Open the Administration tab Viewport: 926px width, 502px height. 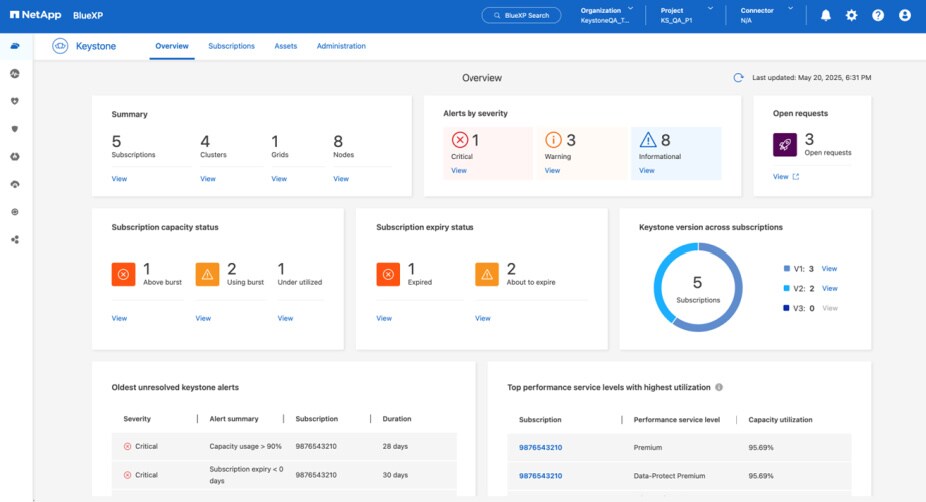pyautogui.click(x=341, y=46)
